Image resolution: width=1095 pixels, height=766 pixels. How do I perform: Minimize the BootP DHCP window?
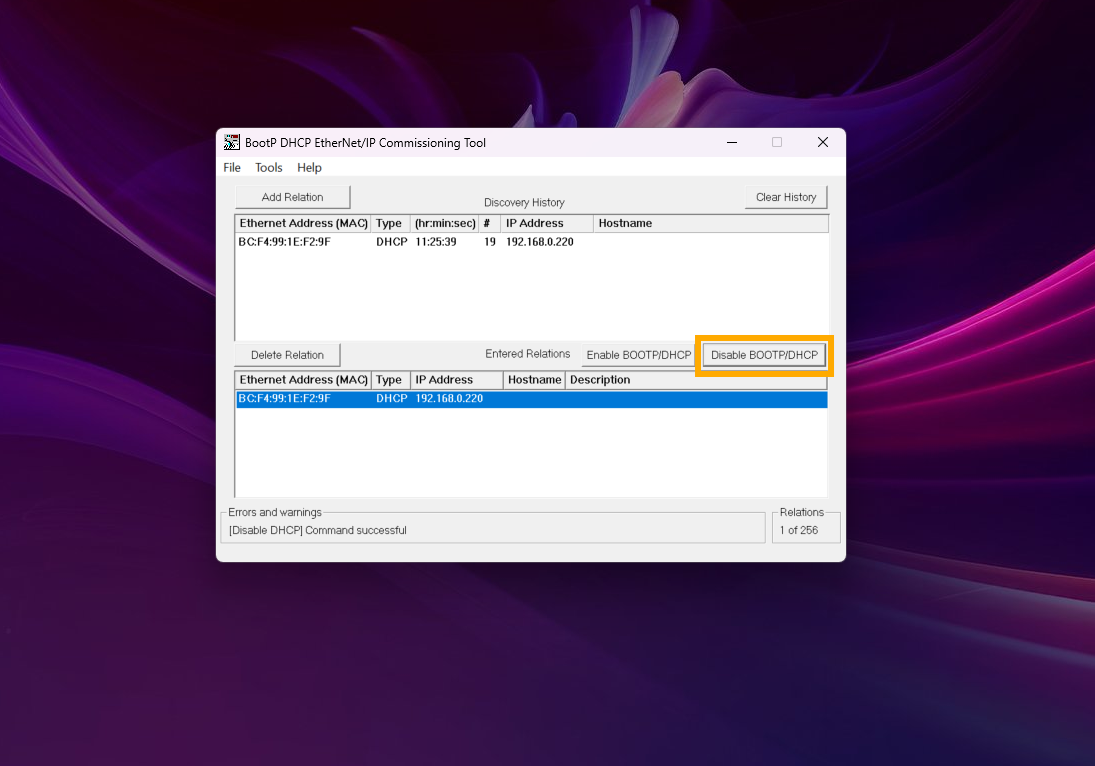(731, 142)
